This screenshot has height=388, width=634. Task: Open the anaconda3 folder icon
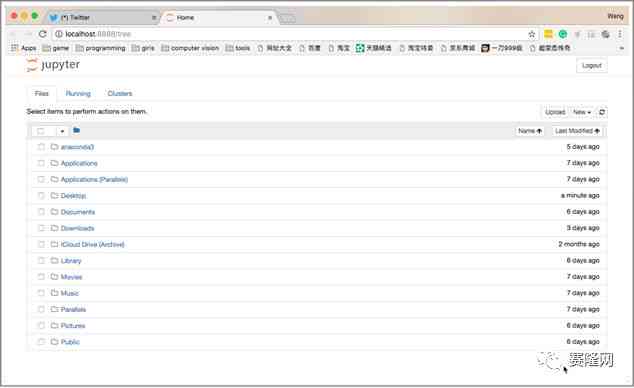click(x=55, y=147)
